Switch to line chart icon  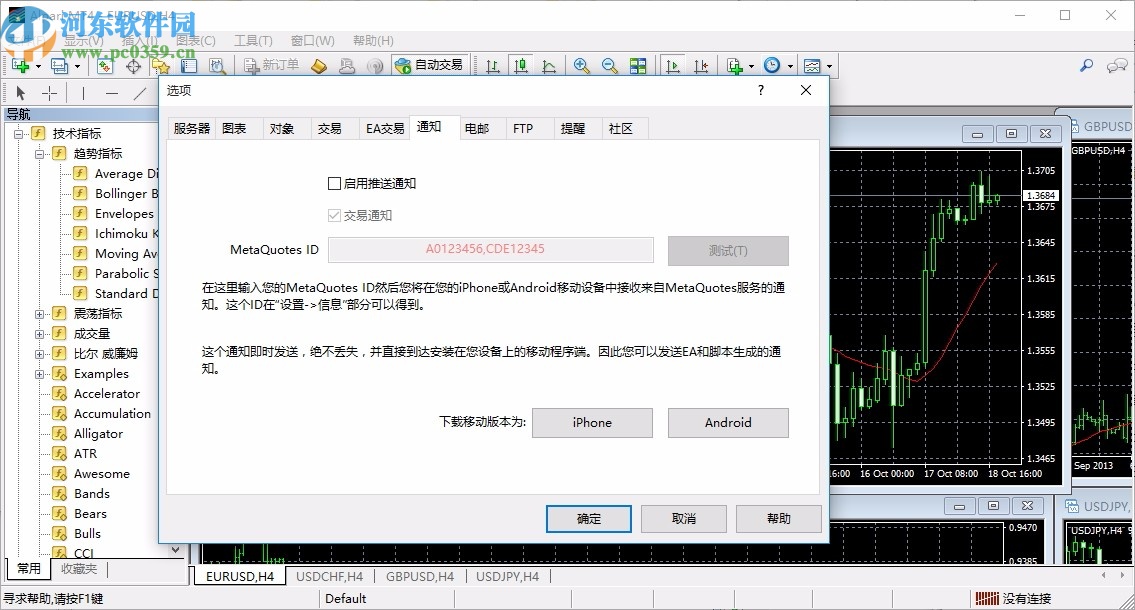[549, 67]
